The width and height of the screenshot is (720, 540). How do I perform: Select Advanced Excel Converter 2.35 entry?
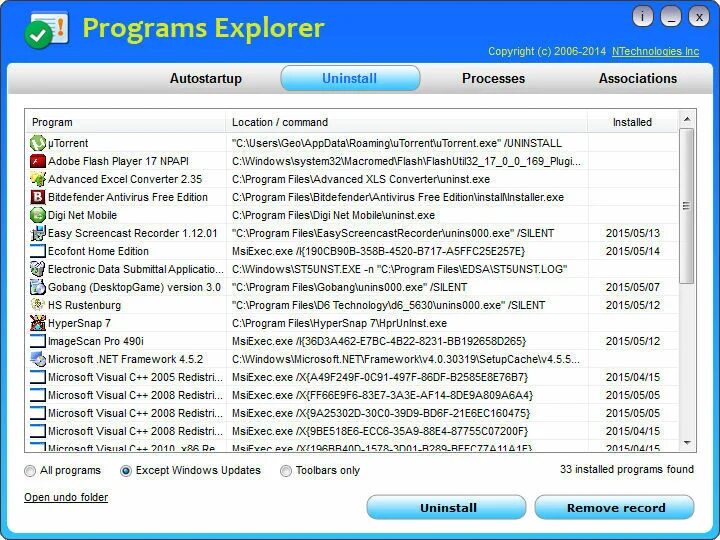[x=125, y=179]
